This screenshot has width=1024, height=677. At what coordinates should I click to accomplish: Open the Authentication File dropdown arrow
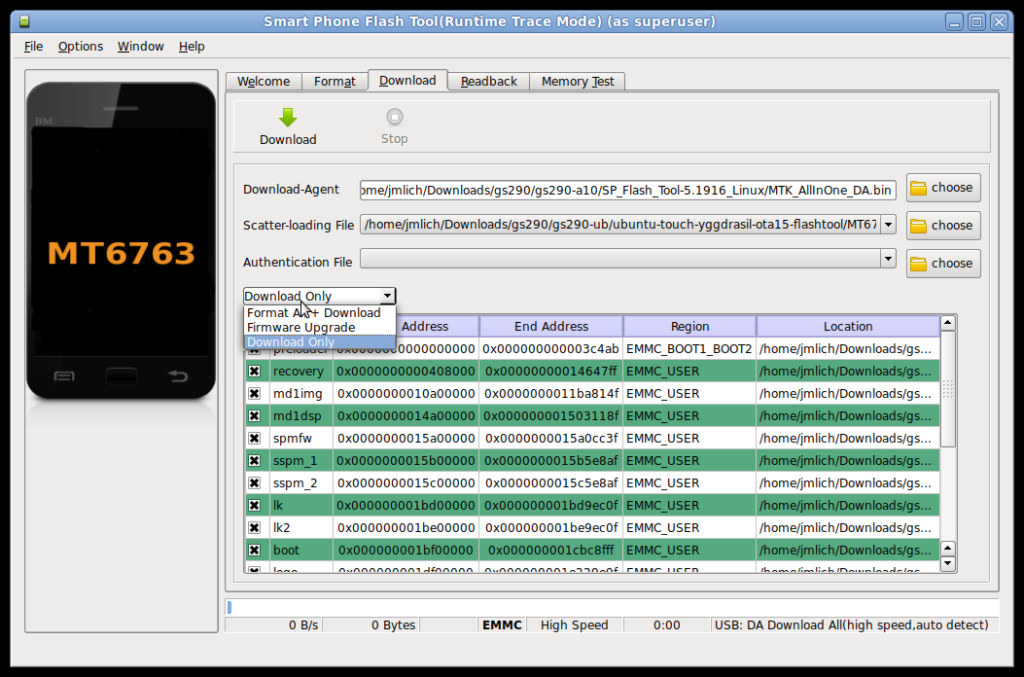pyautogui.click(x=888, y=259)
